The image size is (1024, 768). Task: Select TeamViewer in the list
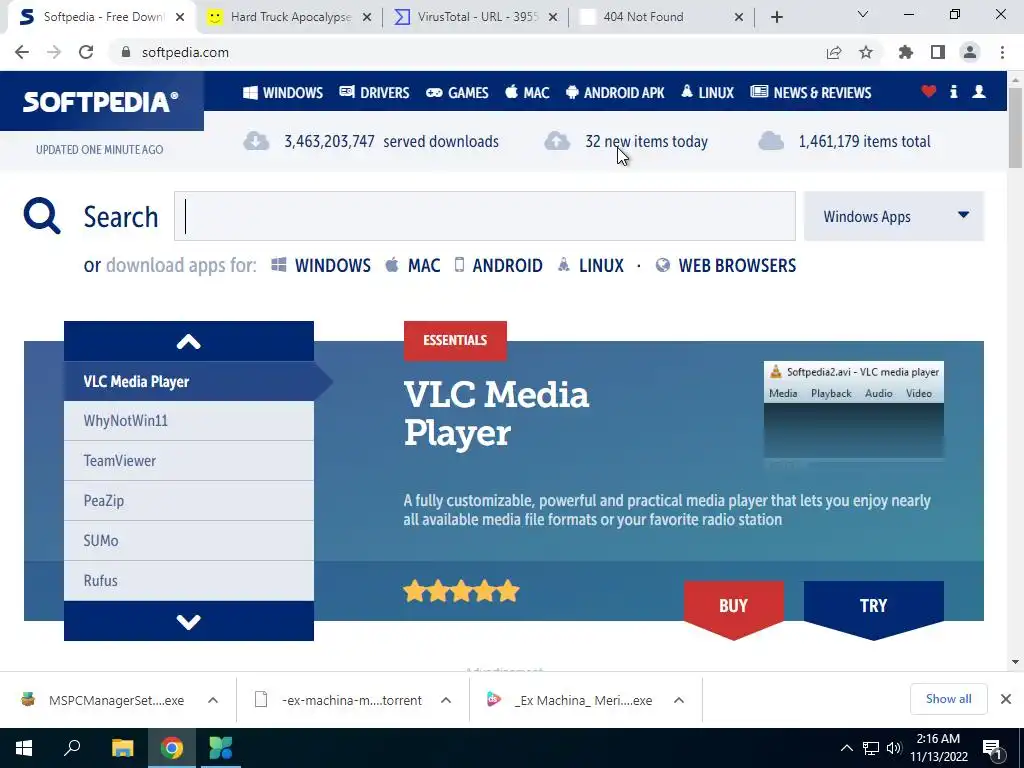click(x=189, y=461)
